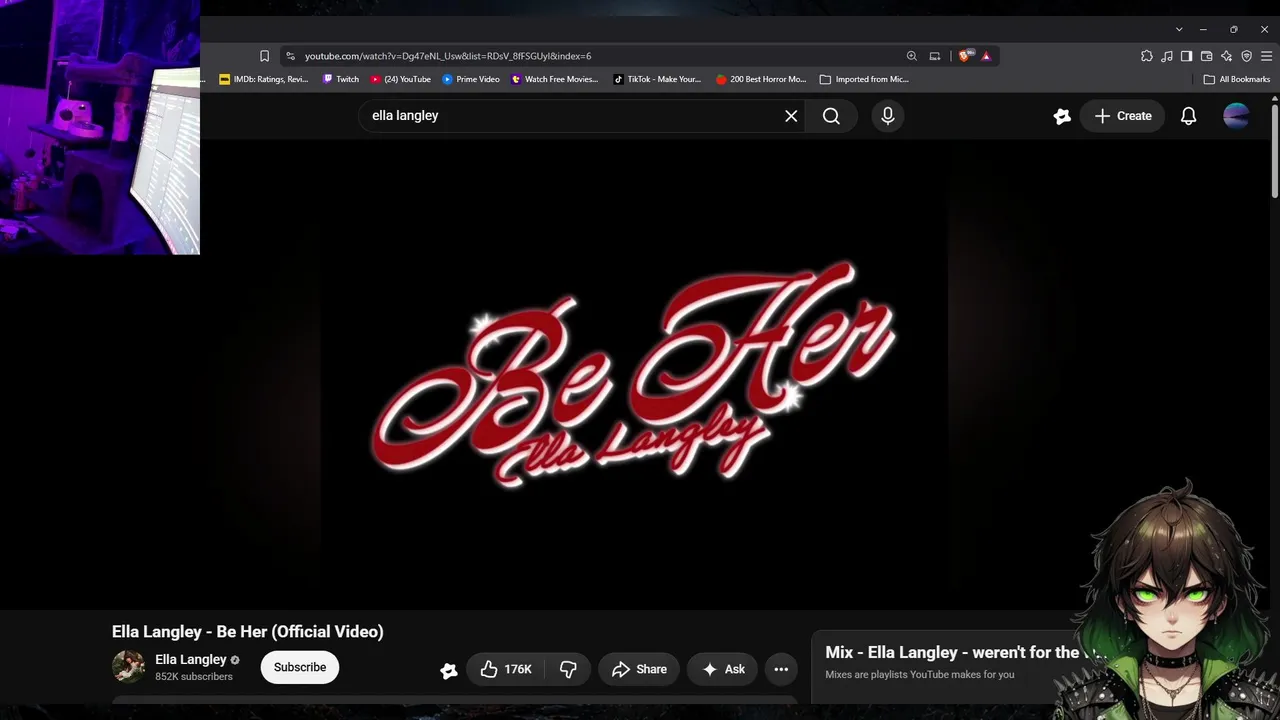Image resolution: width=1280 pixels, height=720 pixels.
Task: Run the search with the magnifier button
Action: [x=831, y=116]
